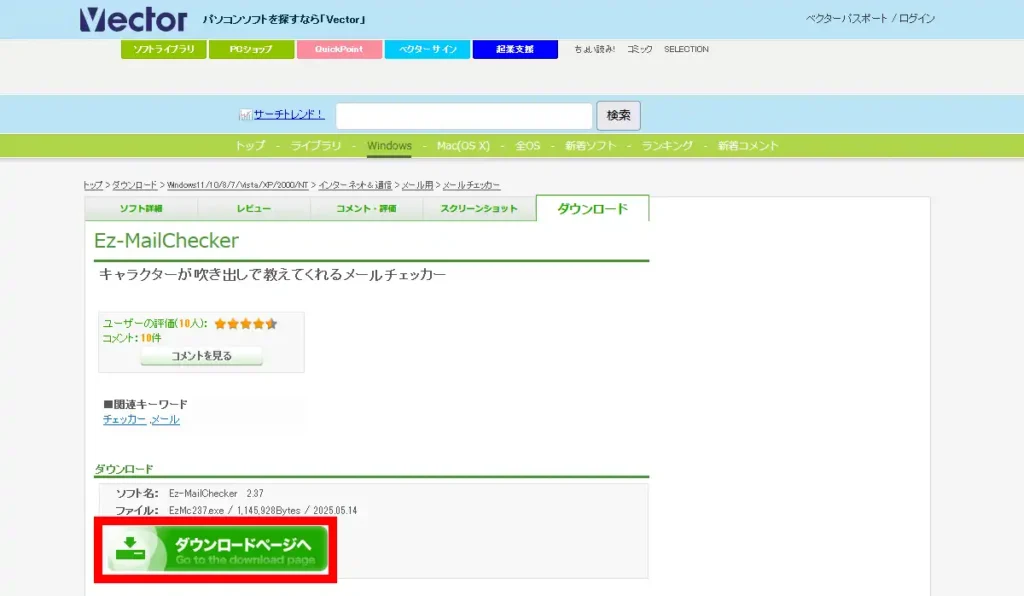Select the ダウンロード tab
The height and width of the screenshot is (596, 1024).
(x=592, y=208)
